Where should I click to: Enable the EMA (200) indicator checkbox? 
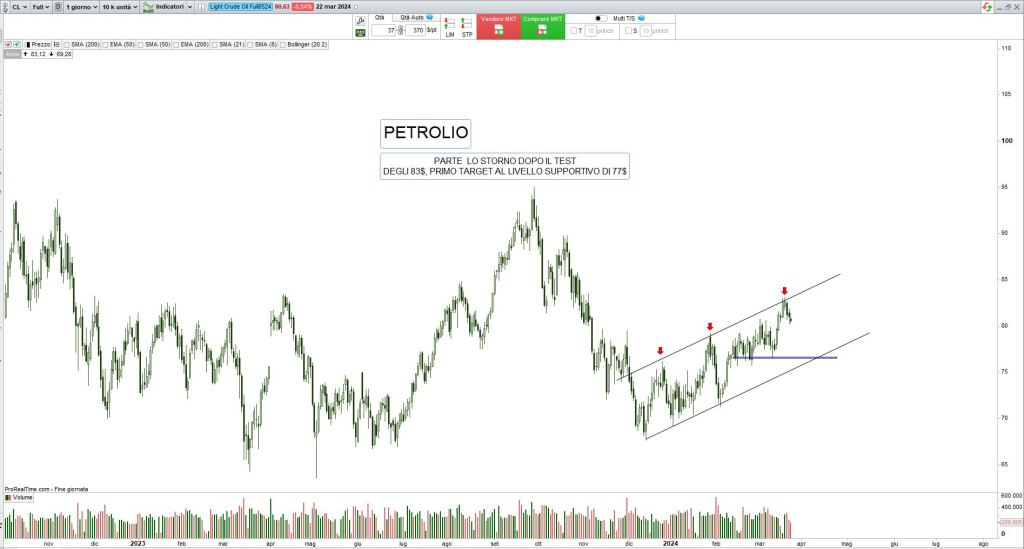176,44
